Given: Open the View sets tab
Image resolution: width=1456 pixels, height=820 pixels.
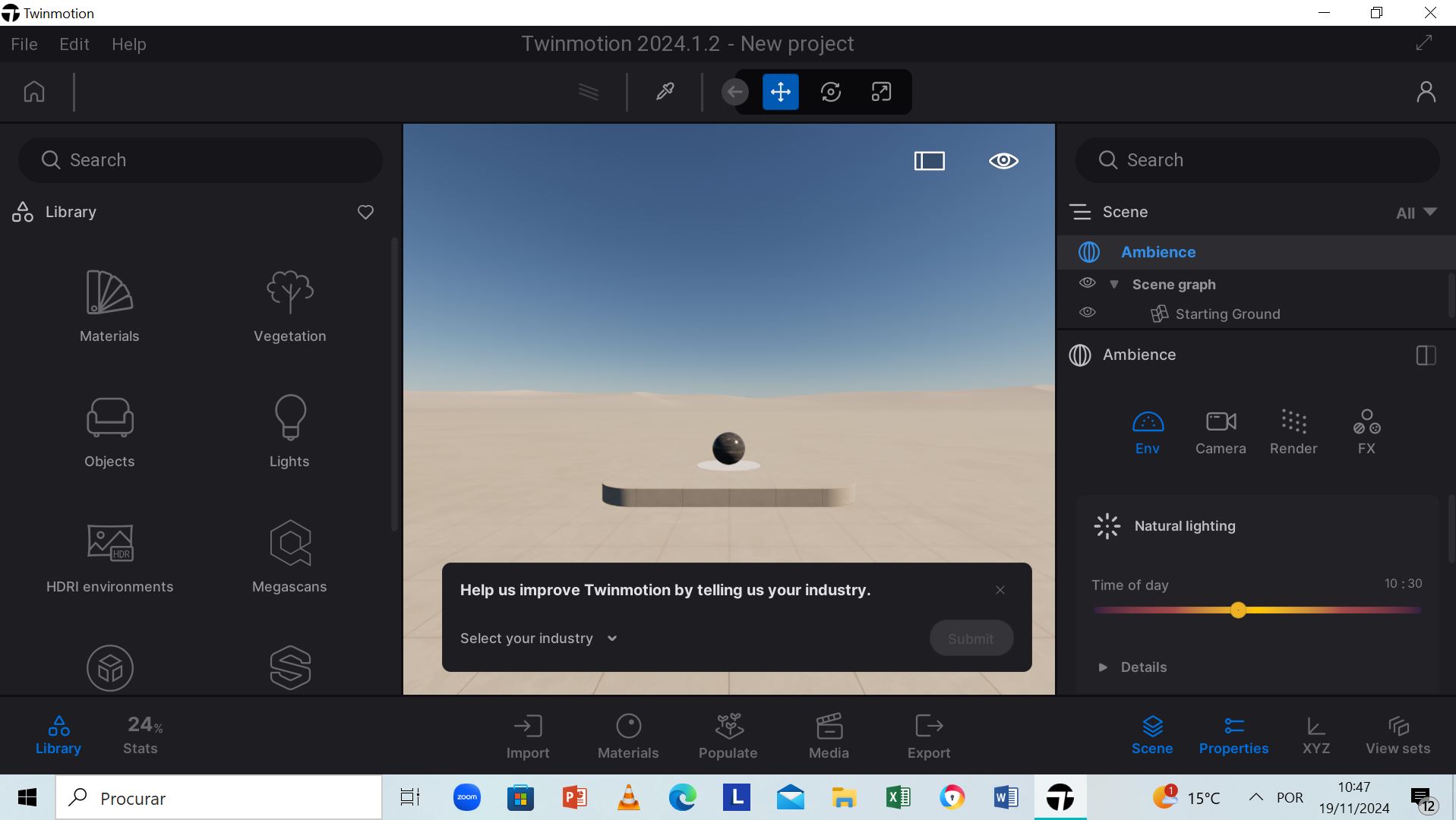Looking at the screenshot, I should (x=1398, y=735).
